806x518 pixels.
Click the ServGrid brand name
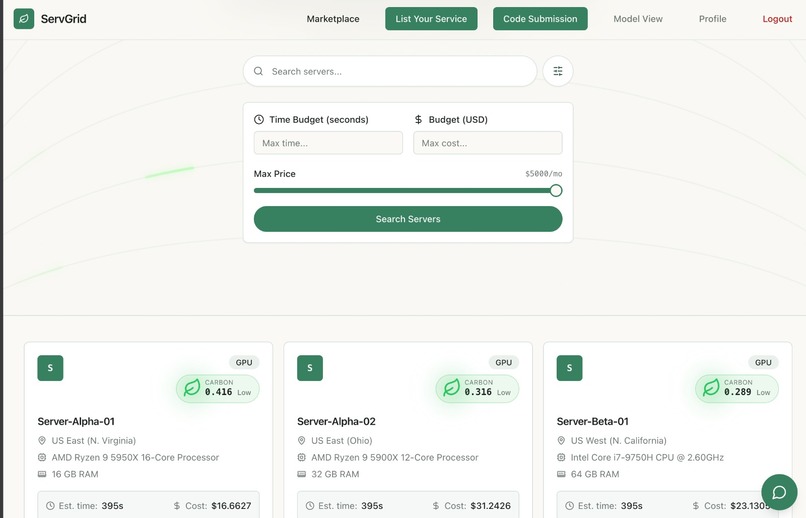coord(64,19)
